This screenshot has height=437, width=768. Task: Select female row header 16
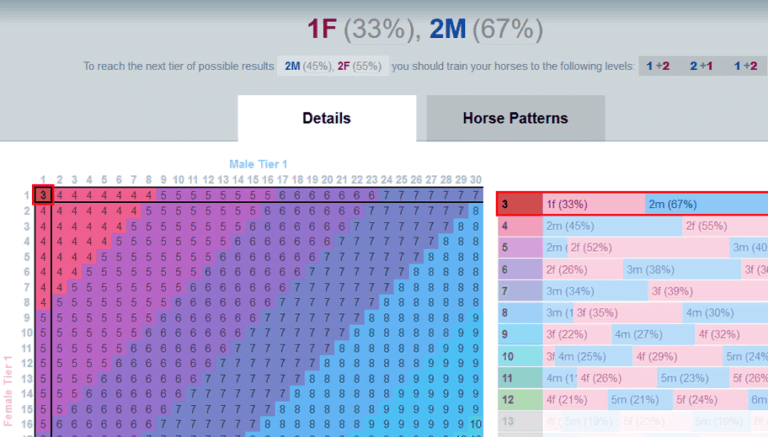tap(26, 424)
